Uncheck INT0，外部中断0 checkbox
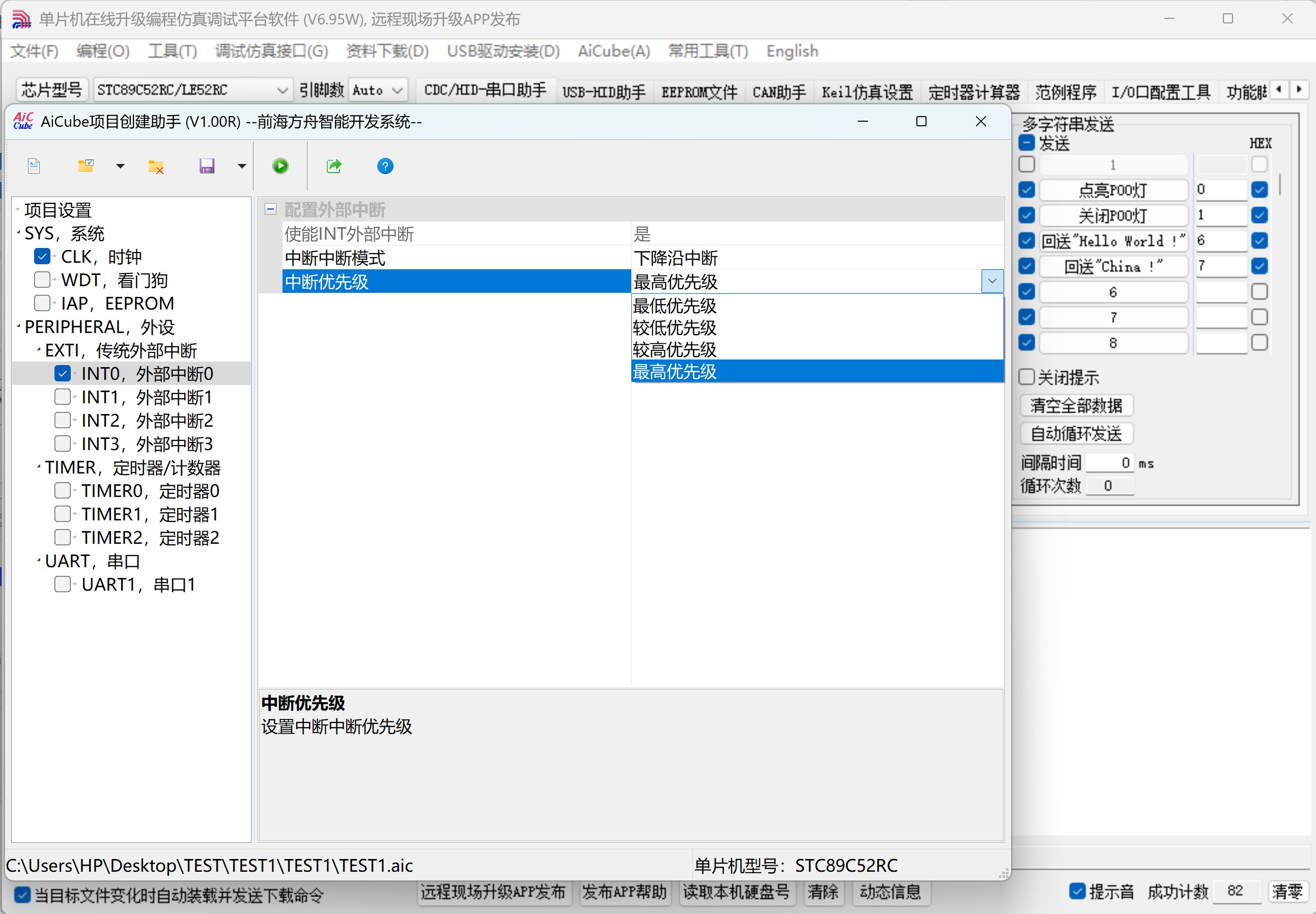Screen dimensions: 1316x914 pyautogui.click(x=63, y=373)
